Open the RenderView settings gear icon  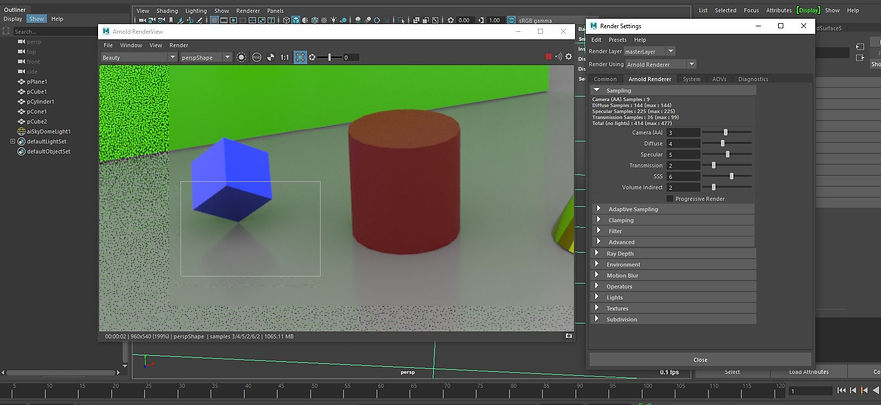click(x=568, y=57)
